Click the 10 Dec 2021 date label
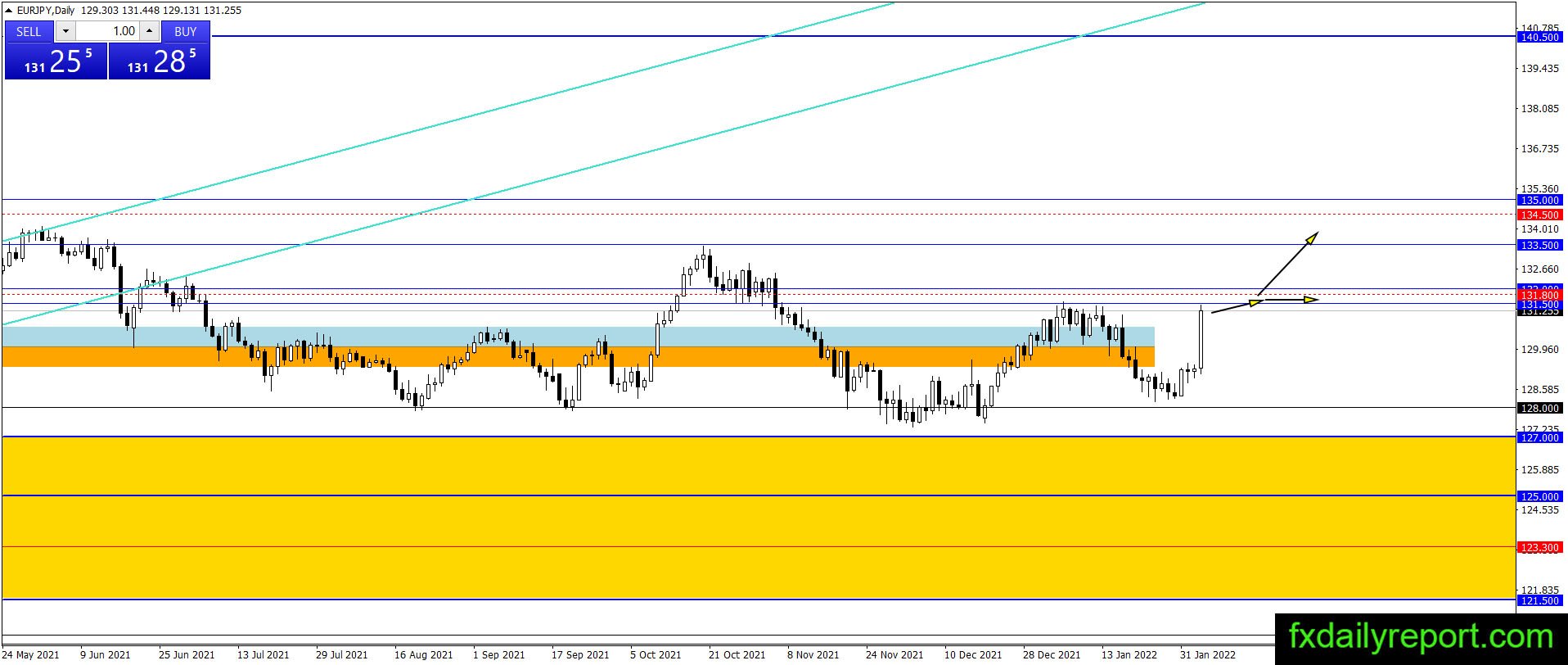This screenshot has height=665, width=1568. 973,655
